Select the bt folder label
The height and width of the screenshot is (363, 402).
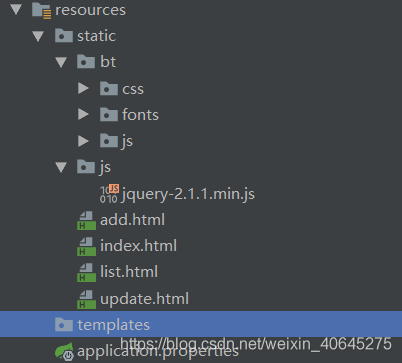point(108,62)
